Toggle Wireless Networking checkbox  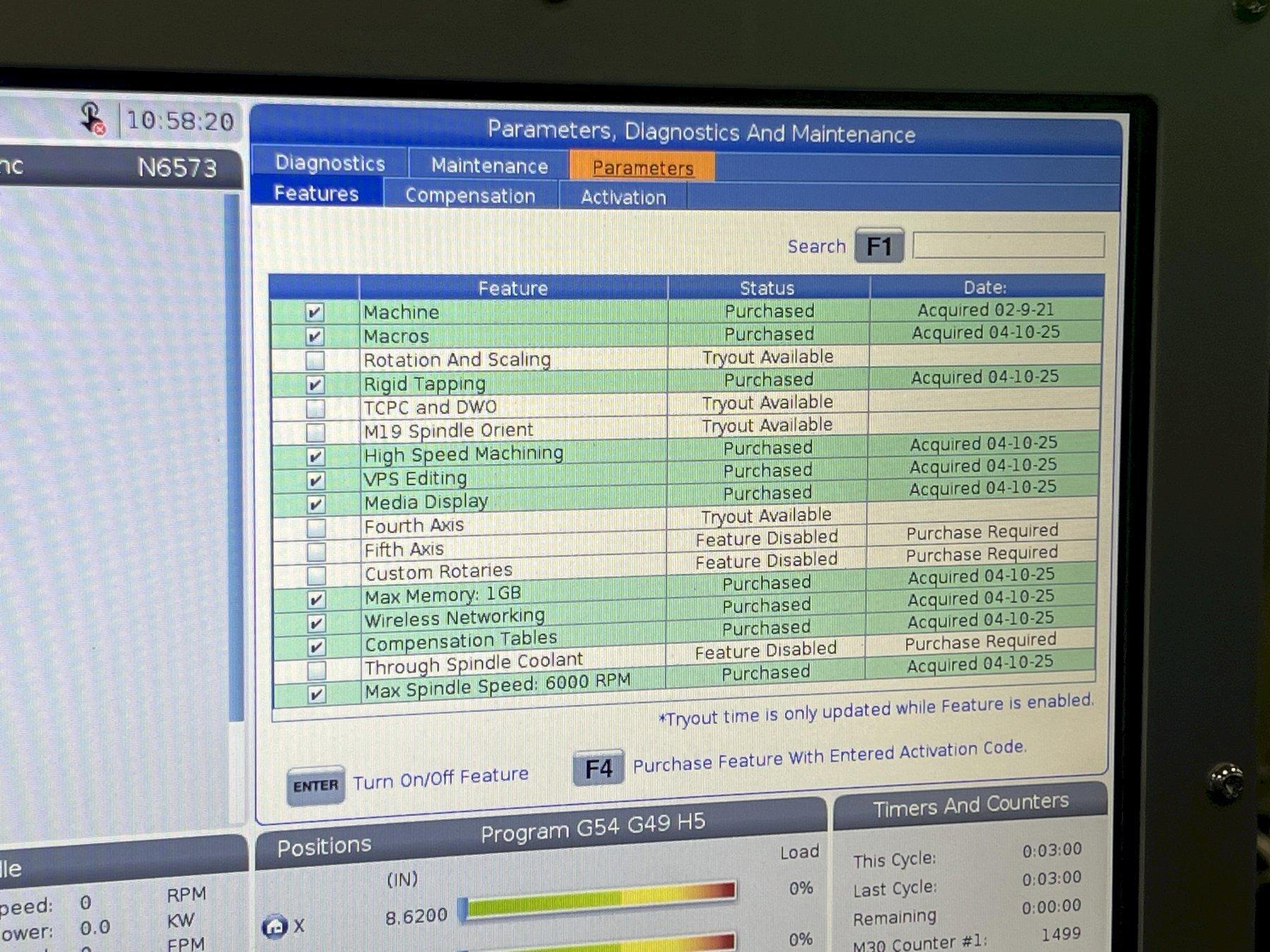pyautogui.click(x=316, y=623)
